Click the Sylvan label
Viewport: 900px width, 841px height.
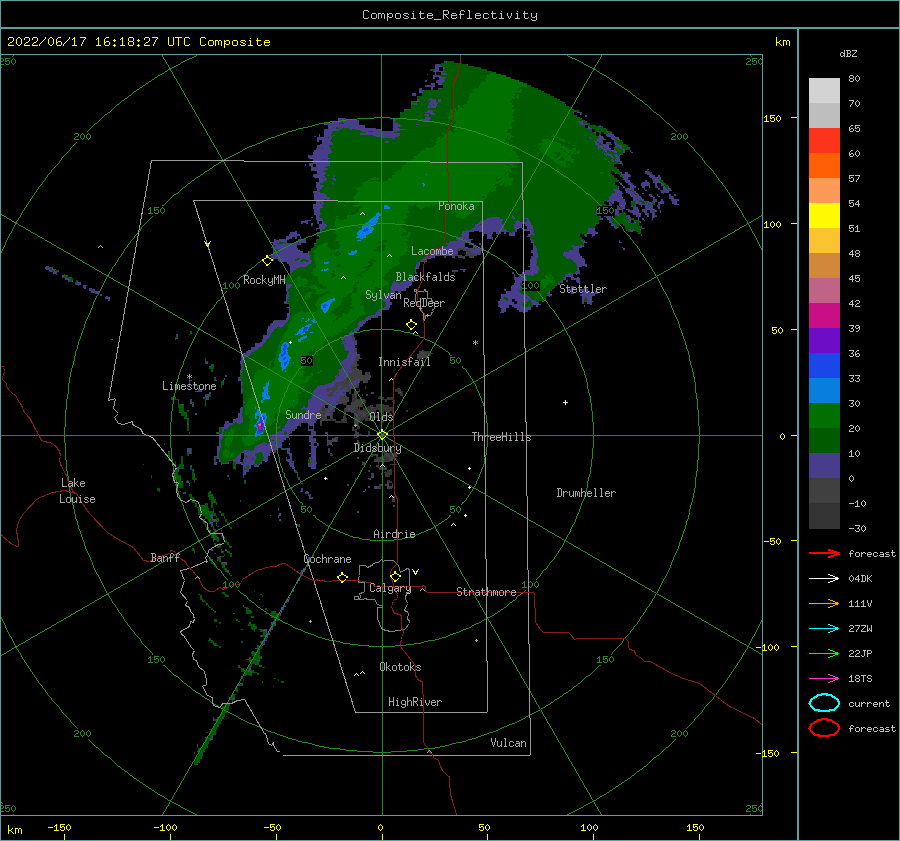[383, 295]
